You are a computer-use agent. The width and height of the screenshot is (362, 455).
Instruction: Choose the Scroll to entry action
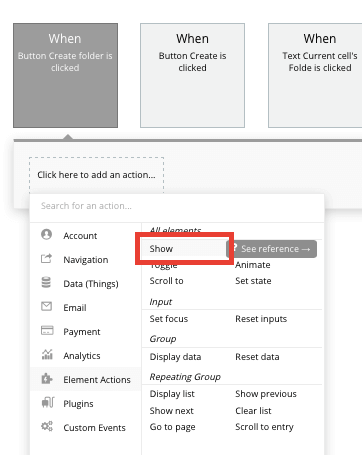coord(264,427)
